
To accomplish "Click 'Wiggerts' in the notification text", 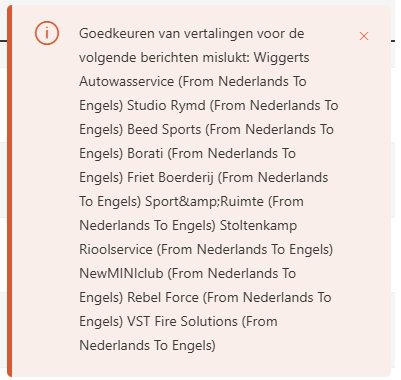I will [x=281, y=58].
